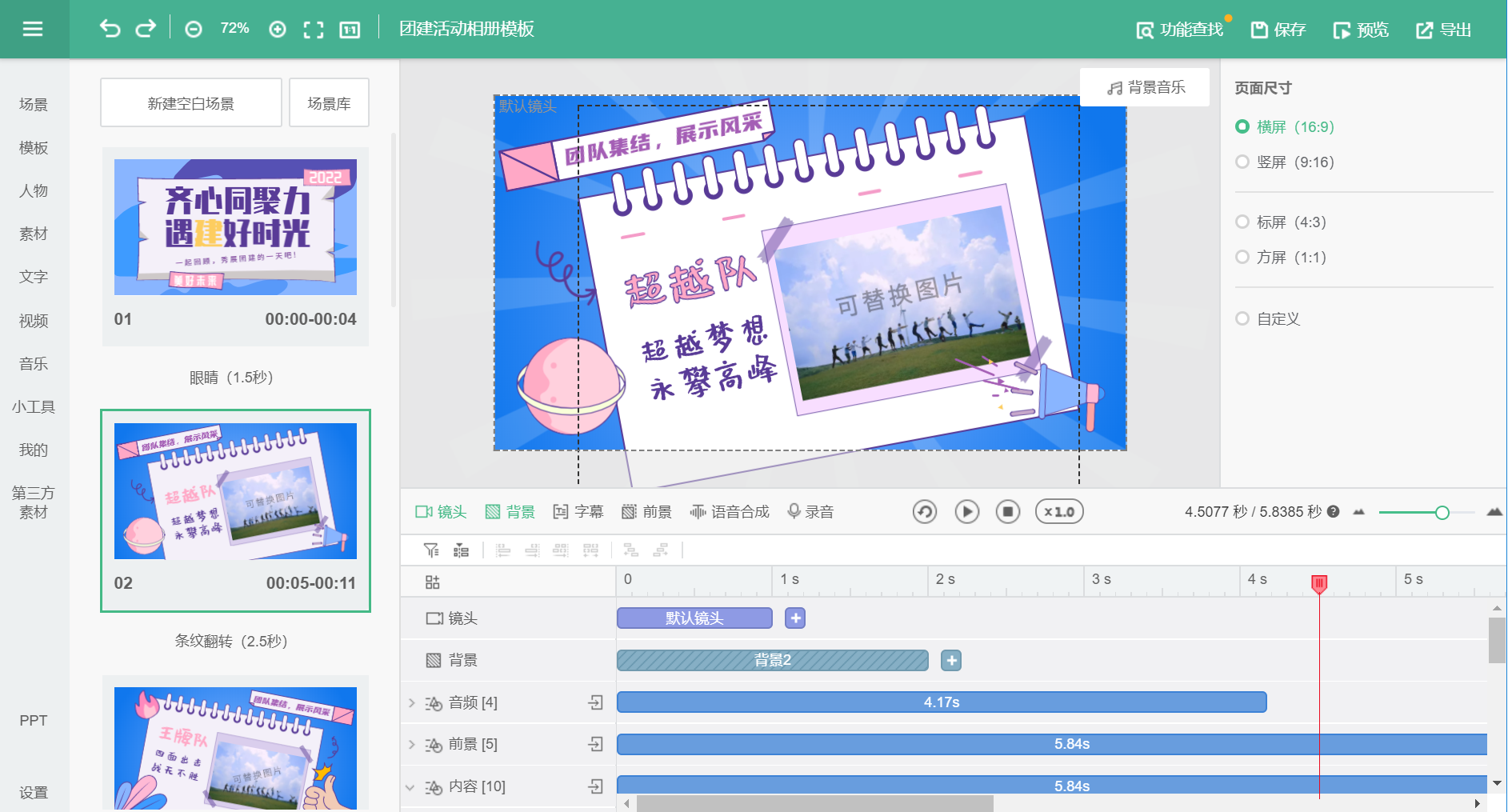Replay timeline from the start
Viewport: 1508px width, 812px height.
[x=925, y=512]
